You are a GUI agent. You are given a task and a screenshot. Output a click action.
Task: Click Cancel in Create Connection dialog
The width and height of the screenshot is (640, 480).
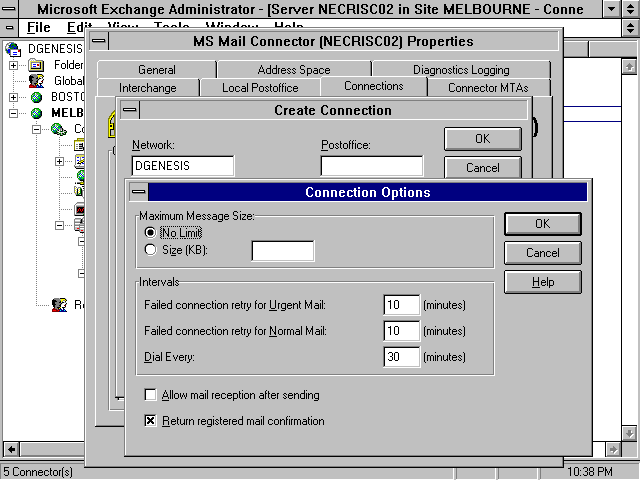482,168
